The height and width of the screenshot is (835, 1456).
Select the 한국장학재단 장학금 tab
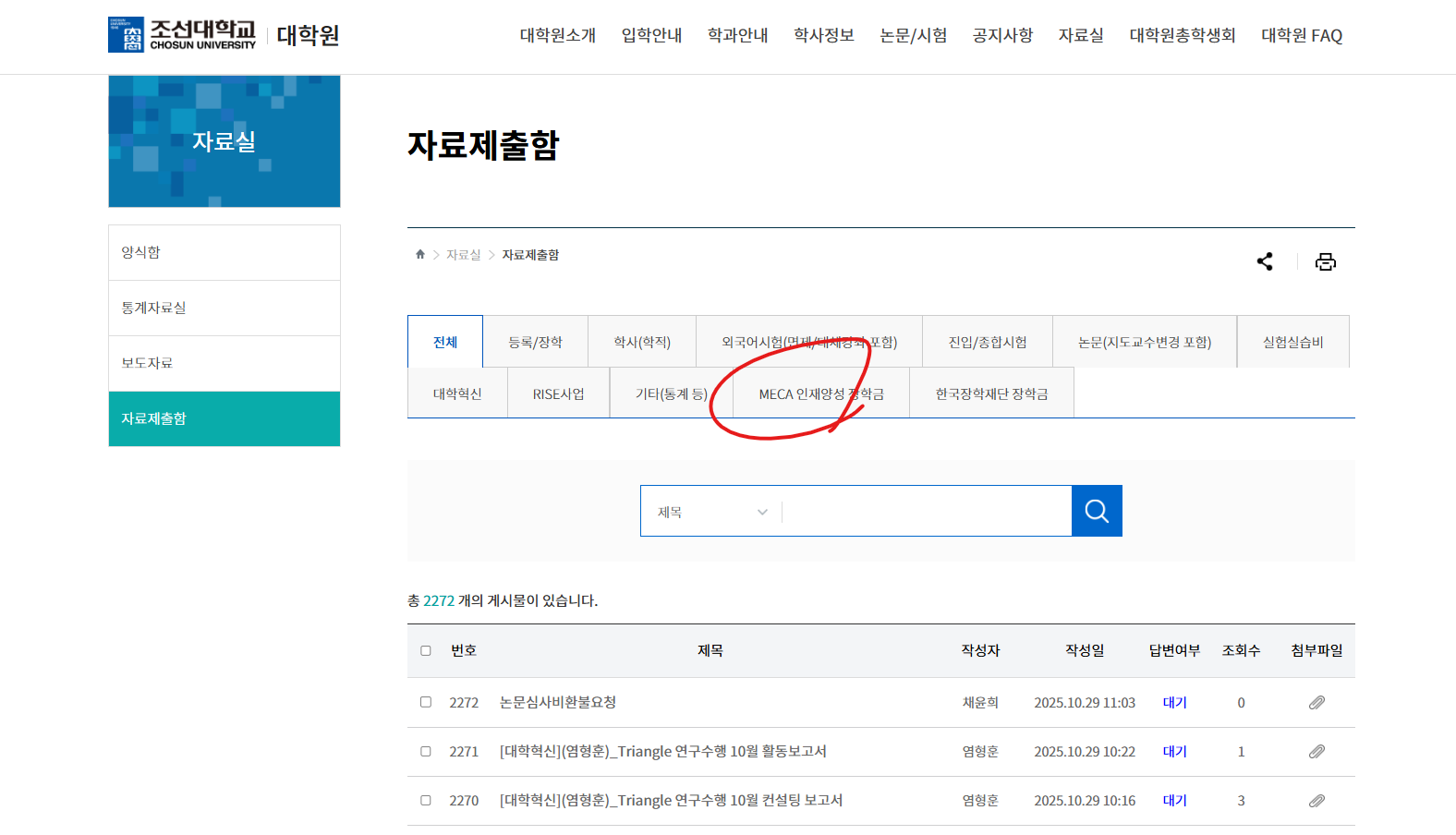(991, 393)
